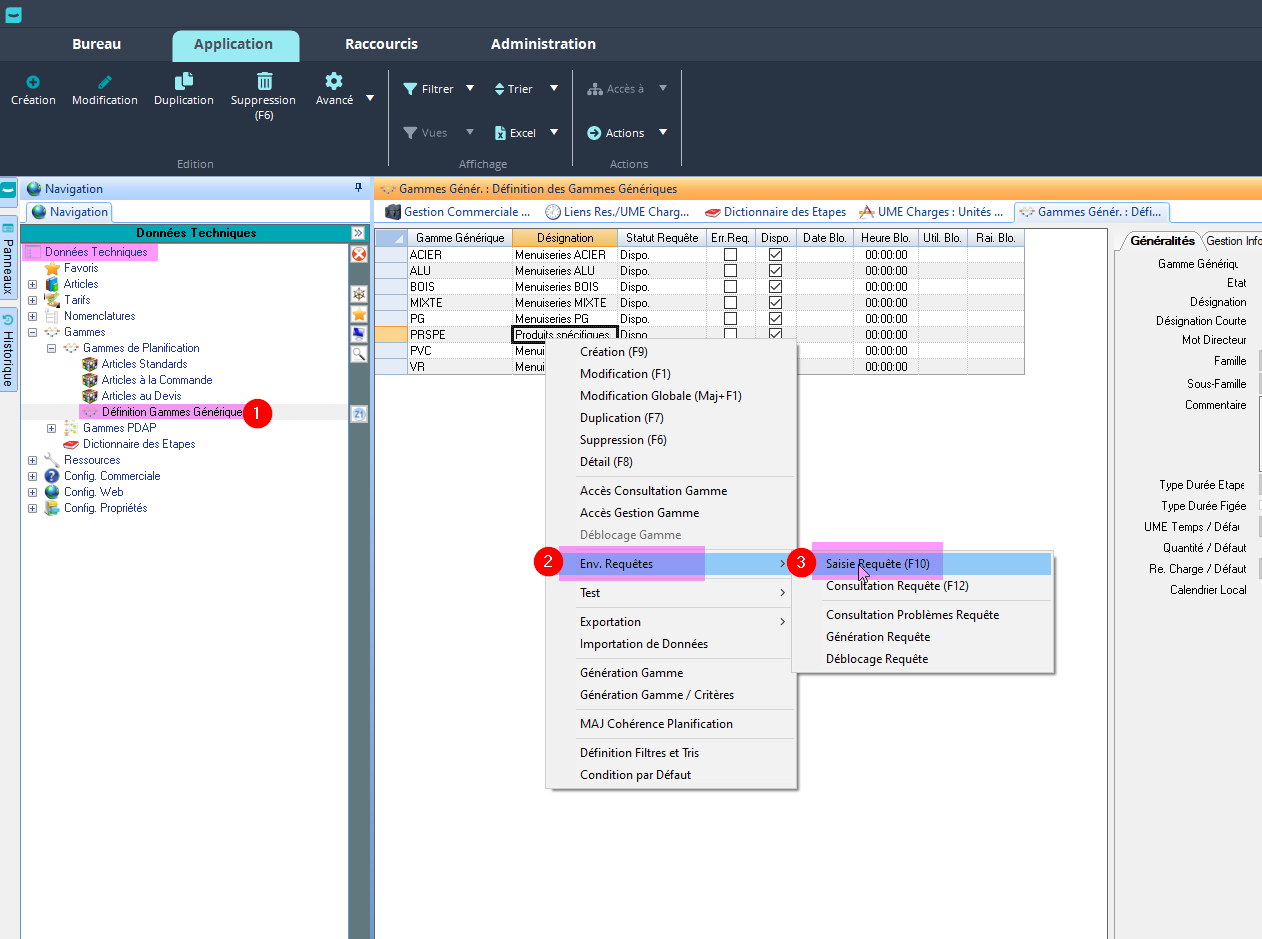Pin the Navigation panel with the pushpin icon
This screenshot has width=1262, height=939.
(359, 188)
